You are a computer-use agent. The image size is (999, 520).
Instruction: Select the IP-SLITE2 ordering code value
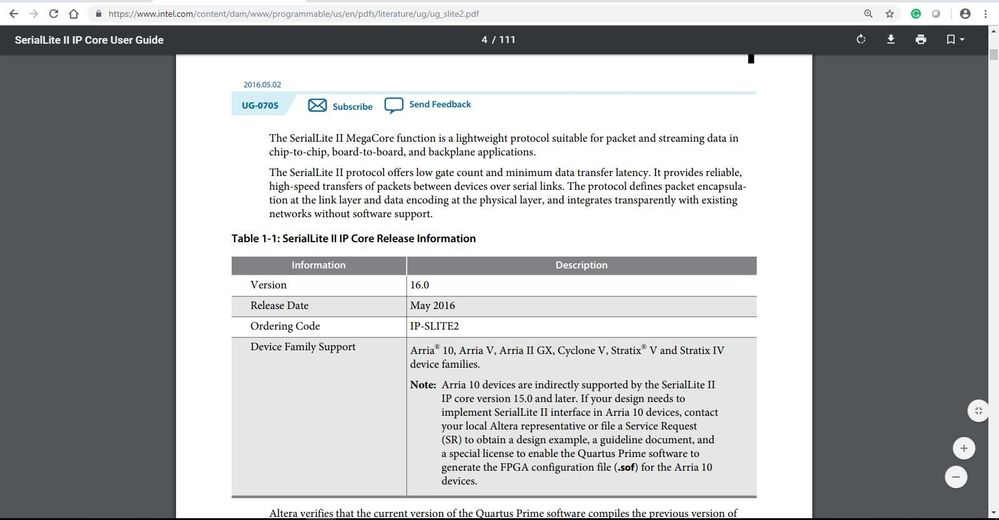tap(434, 326)
